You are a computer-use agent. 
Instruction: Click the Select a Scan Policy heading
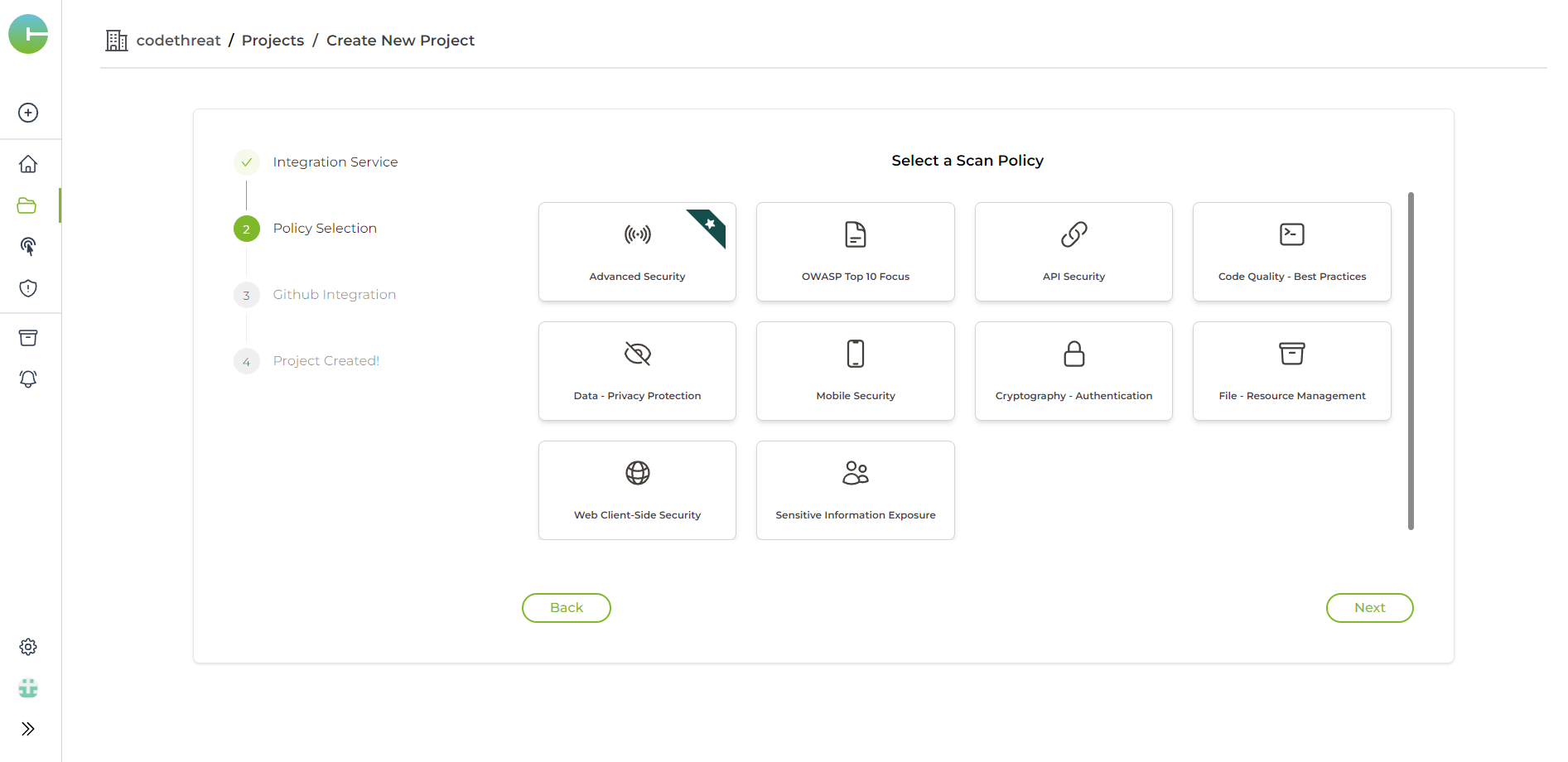tap(967, 161)
